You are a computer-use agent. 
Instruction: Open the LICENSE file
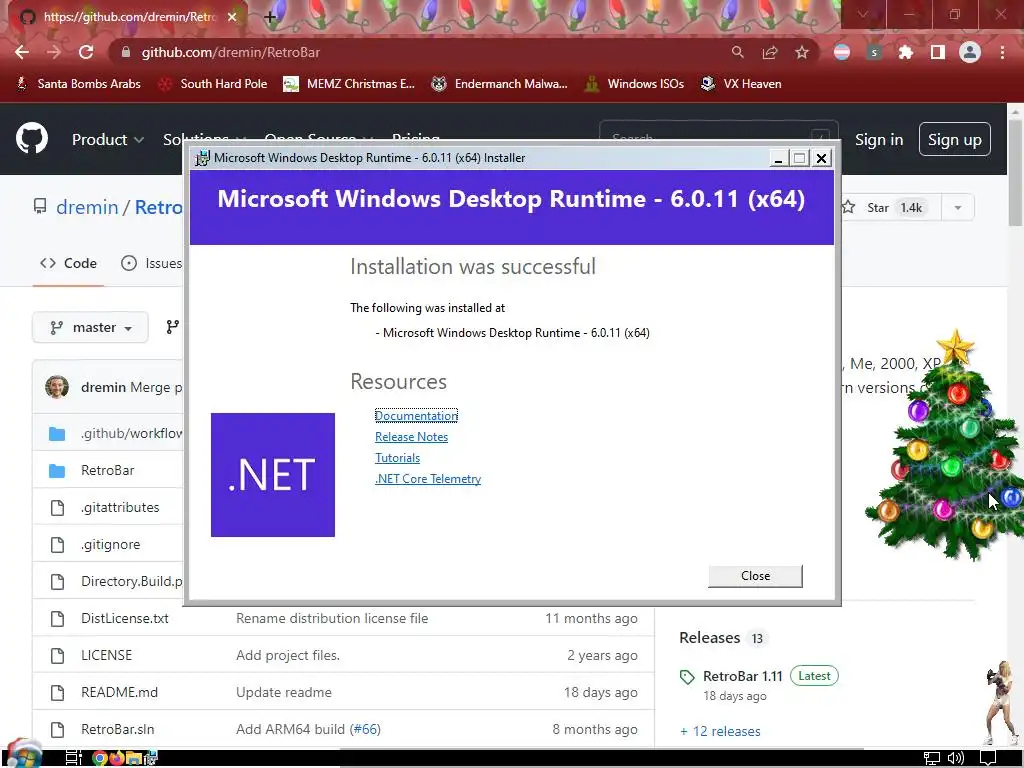[x=106, y=655]
